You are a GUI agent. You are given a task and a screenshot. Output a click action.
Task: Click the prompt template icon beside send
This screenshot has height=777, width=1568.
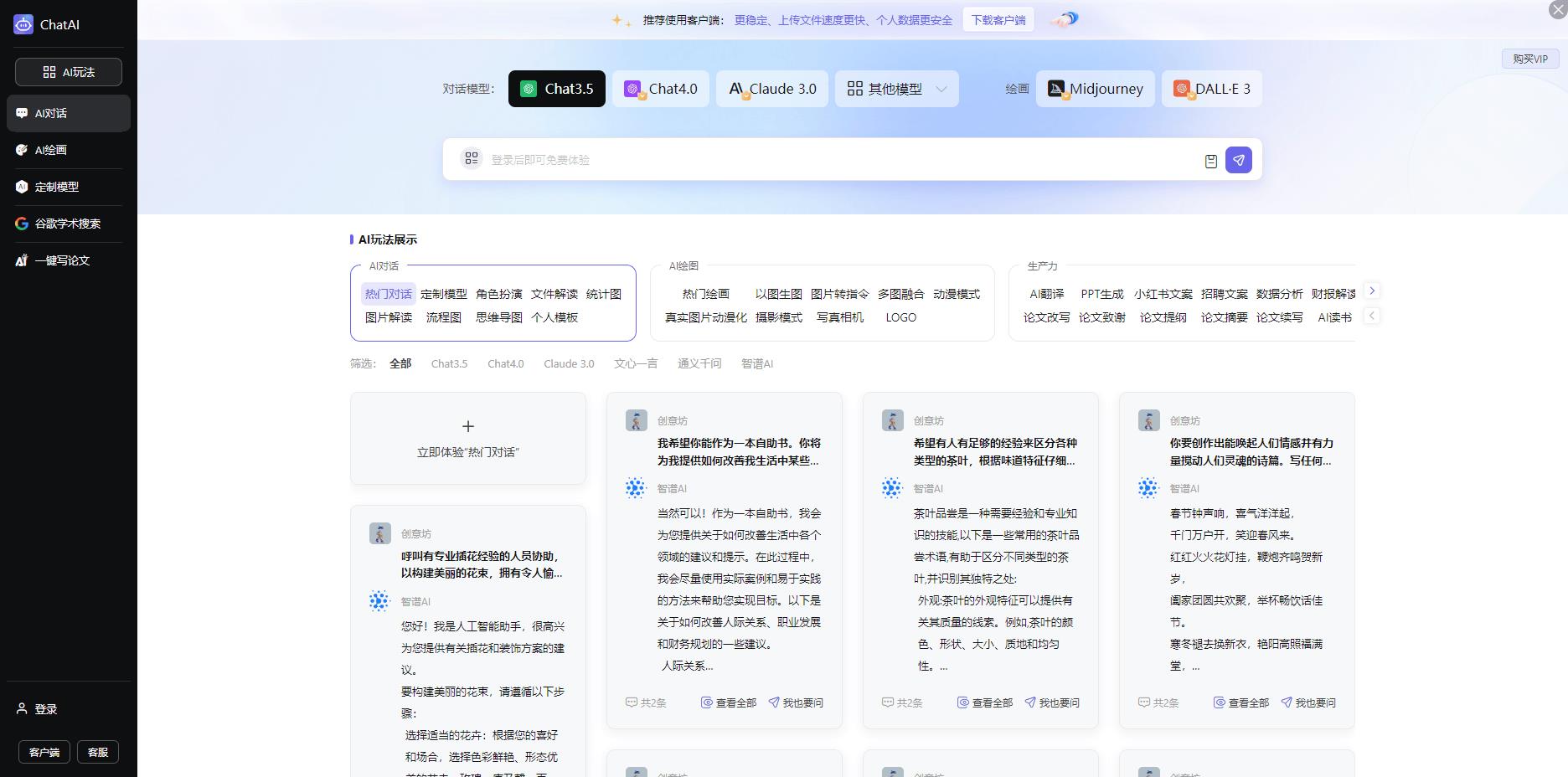1210,161
